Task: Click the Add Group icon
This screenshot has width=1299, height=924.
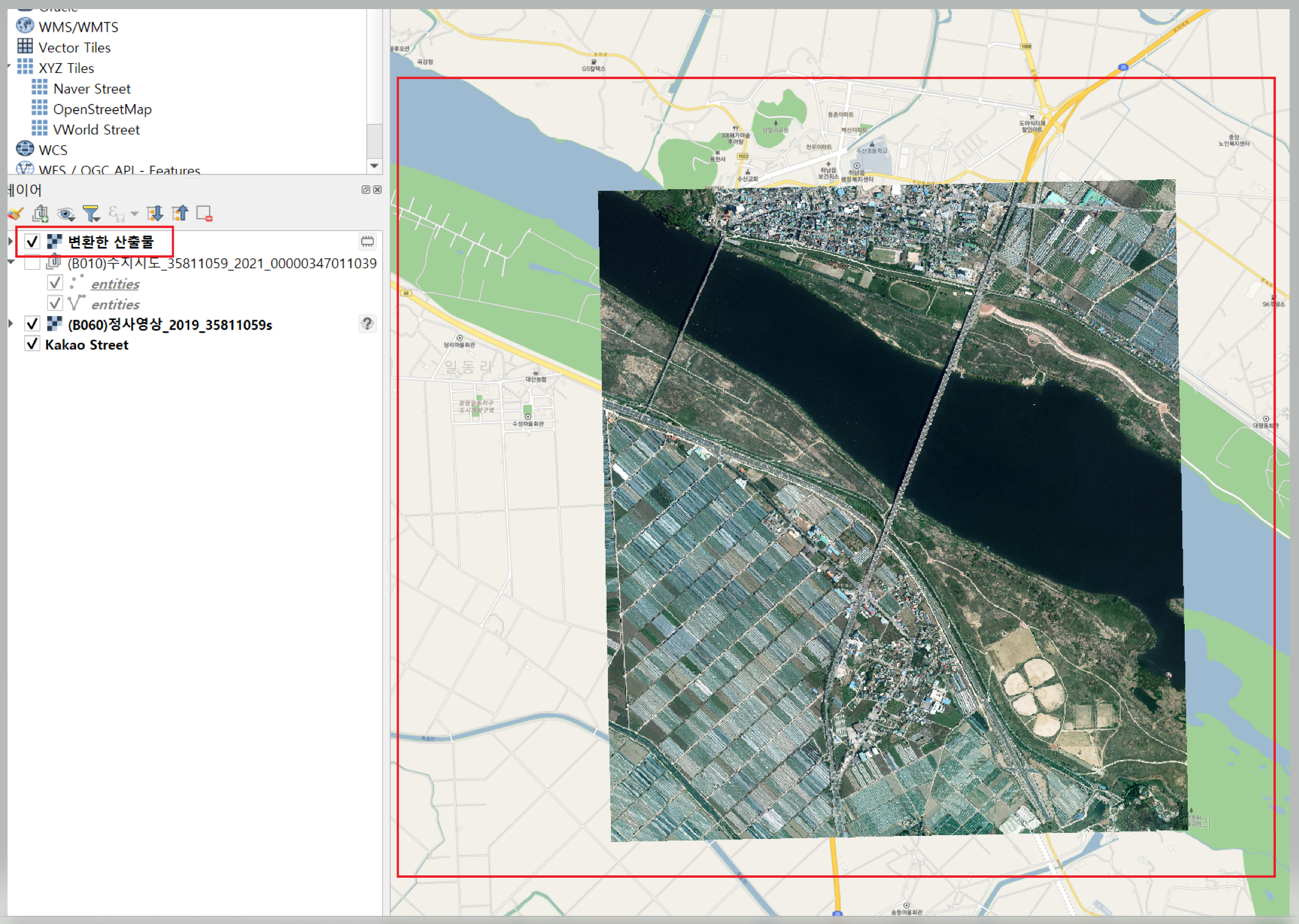Action: click(41, 213)
